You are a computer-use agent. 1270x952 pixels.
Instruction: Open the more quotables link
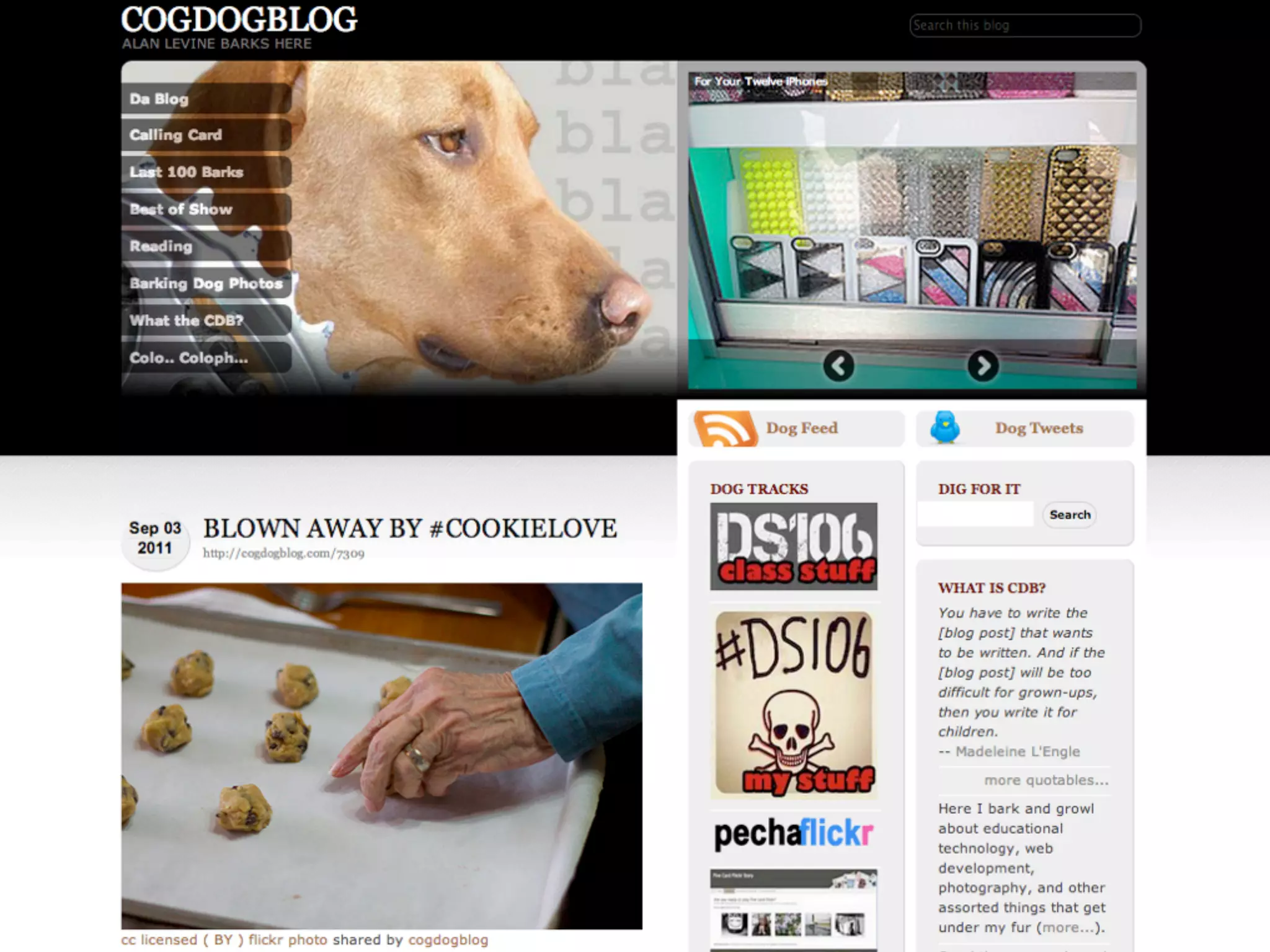1046,780
